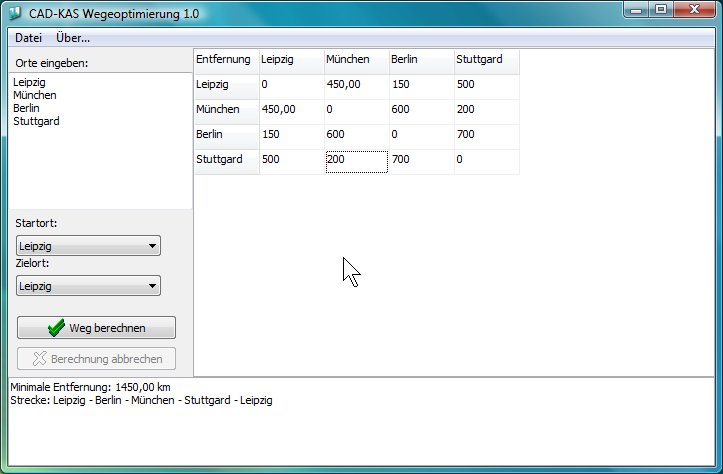This screenshot has height=474, width=723.
Task: Select the Leipzig to München cell 450,00
Action: tap(356, 86)
